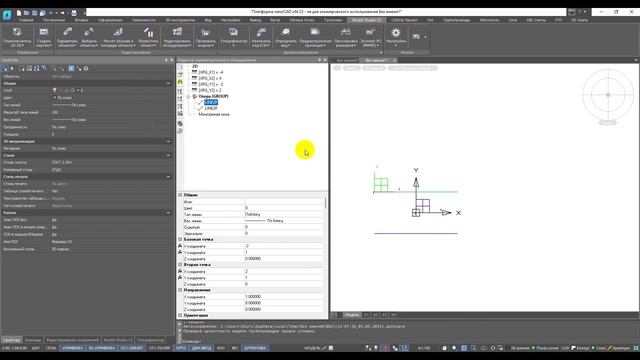Click the nanoCAD application logo button
This screenshot has height=360, width=640.
click(7, 15)
